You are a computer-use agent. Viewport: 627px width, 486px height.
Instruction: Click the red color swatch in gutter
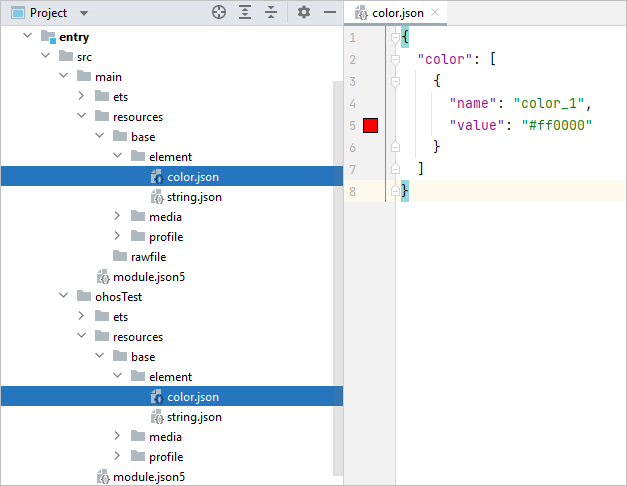coord(370,125)
